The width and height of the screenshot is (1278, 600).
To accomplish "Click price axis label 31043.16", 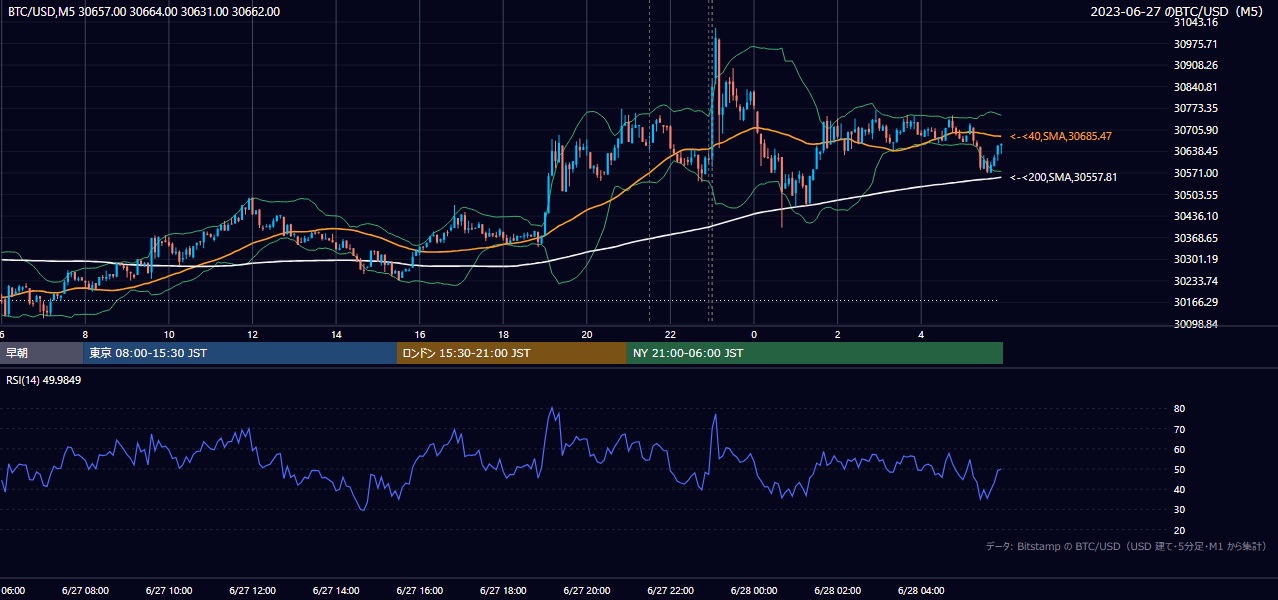I will [x=1196, y=22].
